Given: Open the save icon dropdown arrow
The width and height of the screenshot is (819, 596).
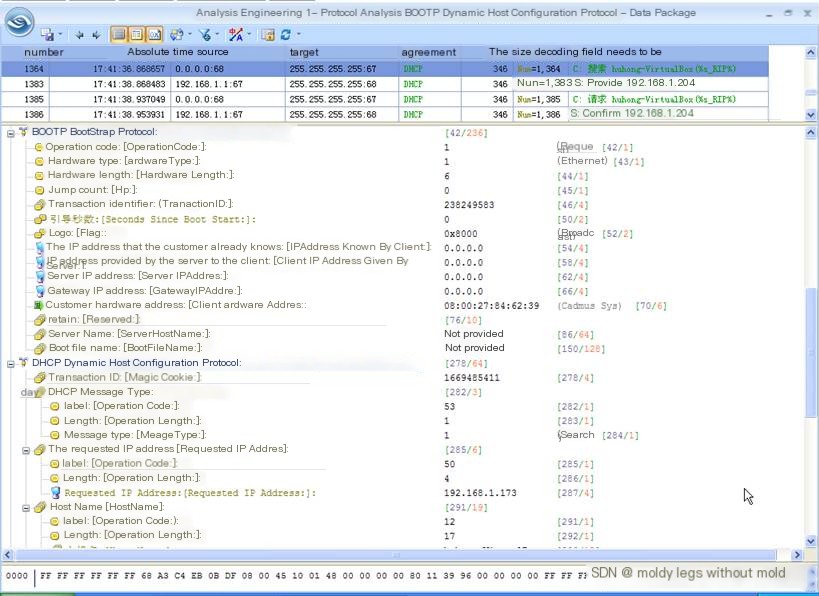Looking at the screenshot, I should (x=61, y=34).
